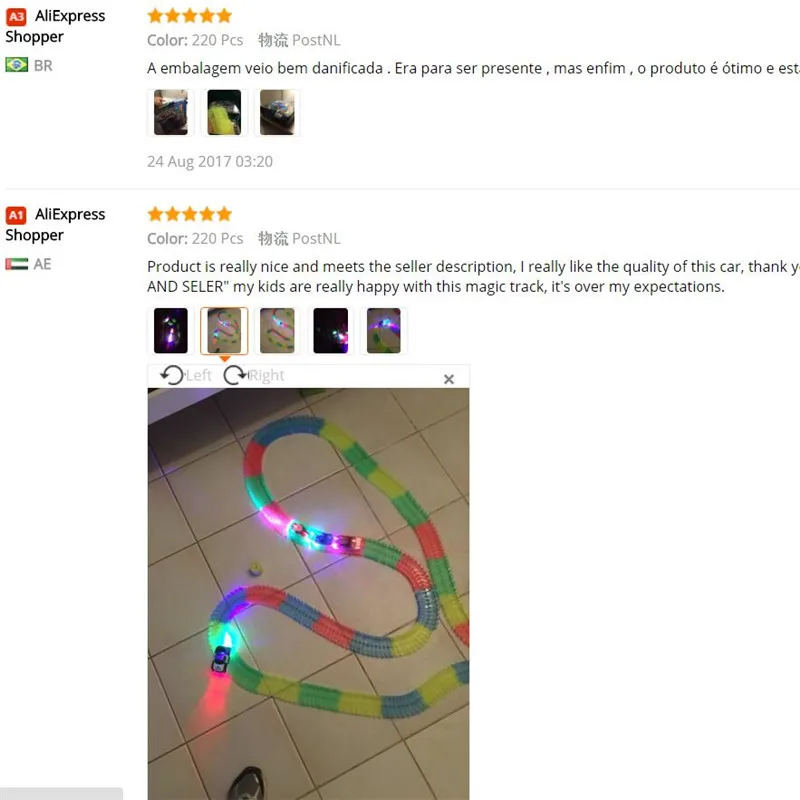Click the Brazil flag icon
The image size is (800, 800).
17,65
